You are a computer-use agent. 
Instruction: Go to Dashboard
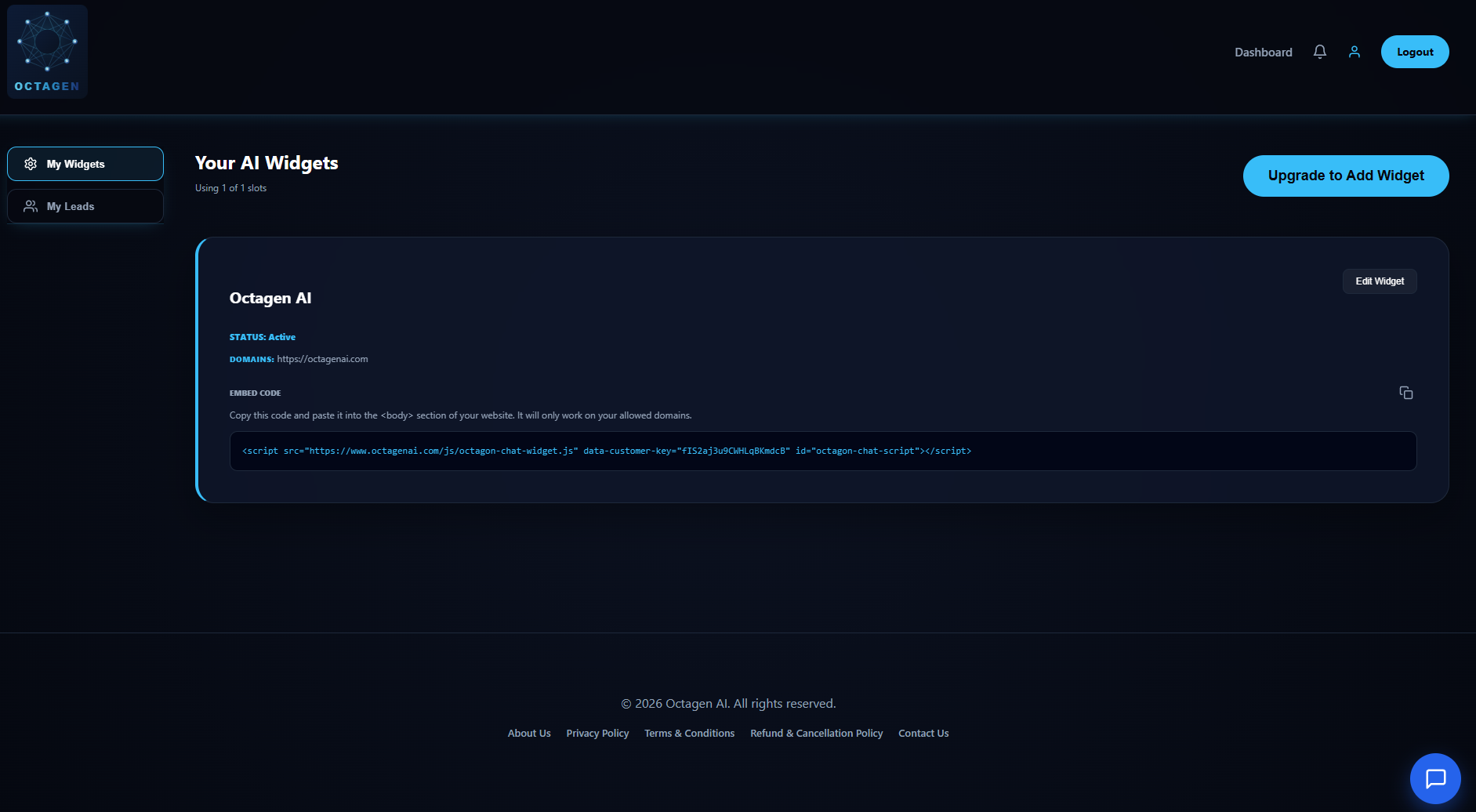(1264, 52)
